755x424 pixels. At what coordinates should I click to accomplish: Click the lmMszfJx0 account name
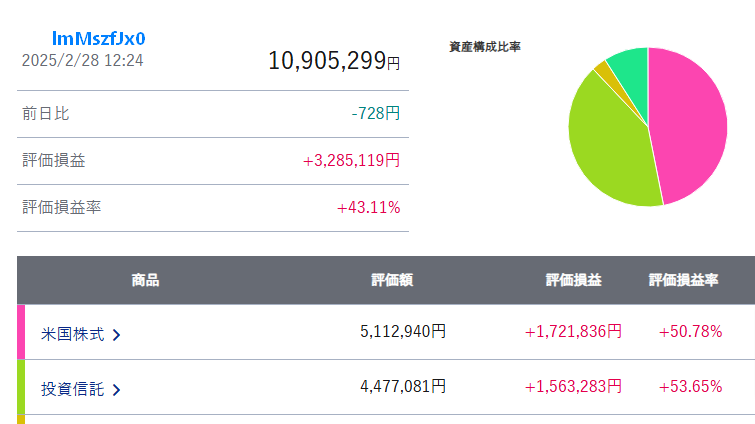[99, 39]
